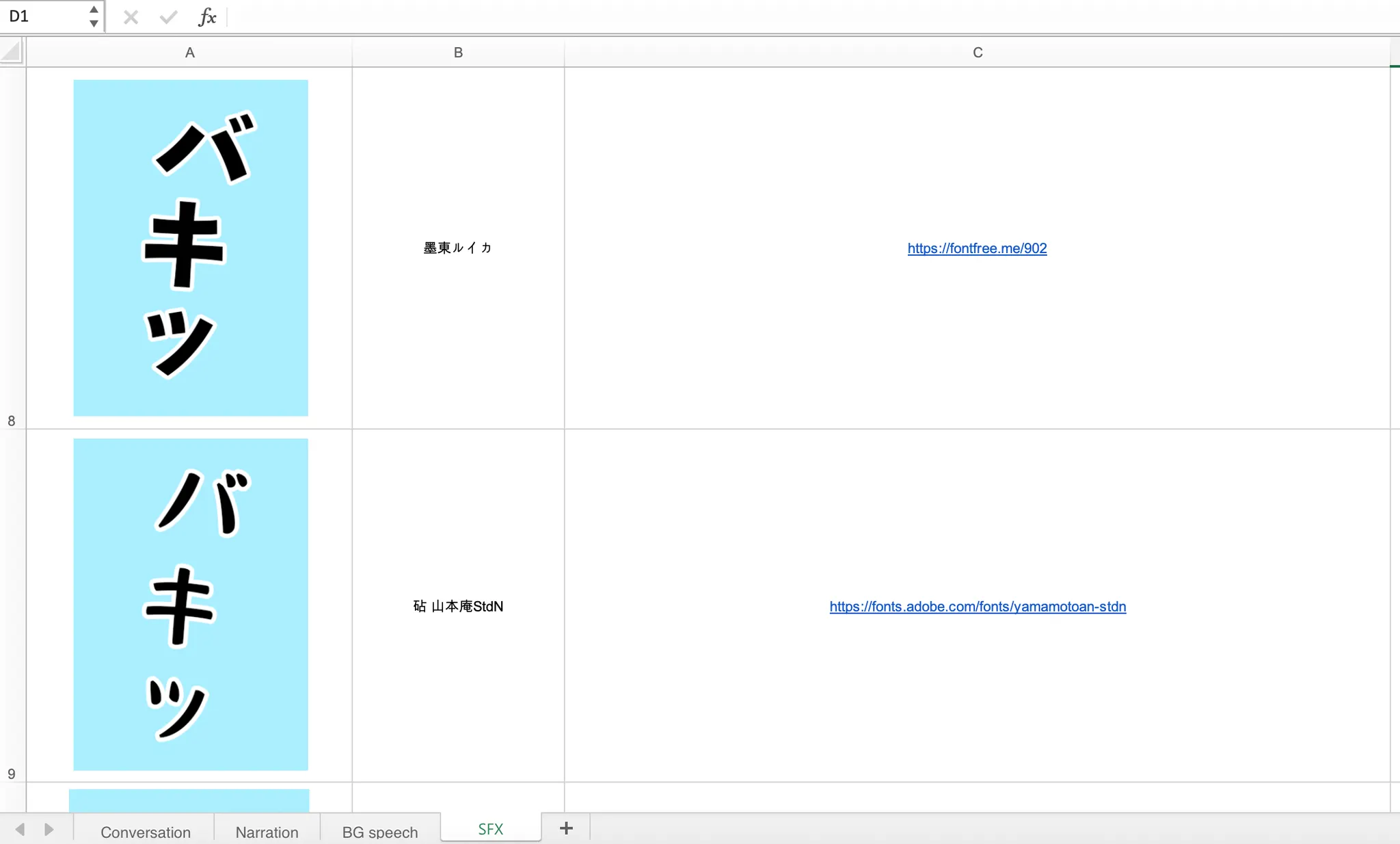Click the Confirm entry checkmark icon
1400x844 pixels.
tap(168, 17)
